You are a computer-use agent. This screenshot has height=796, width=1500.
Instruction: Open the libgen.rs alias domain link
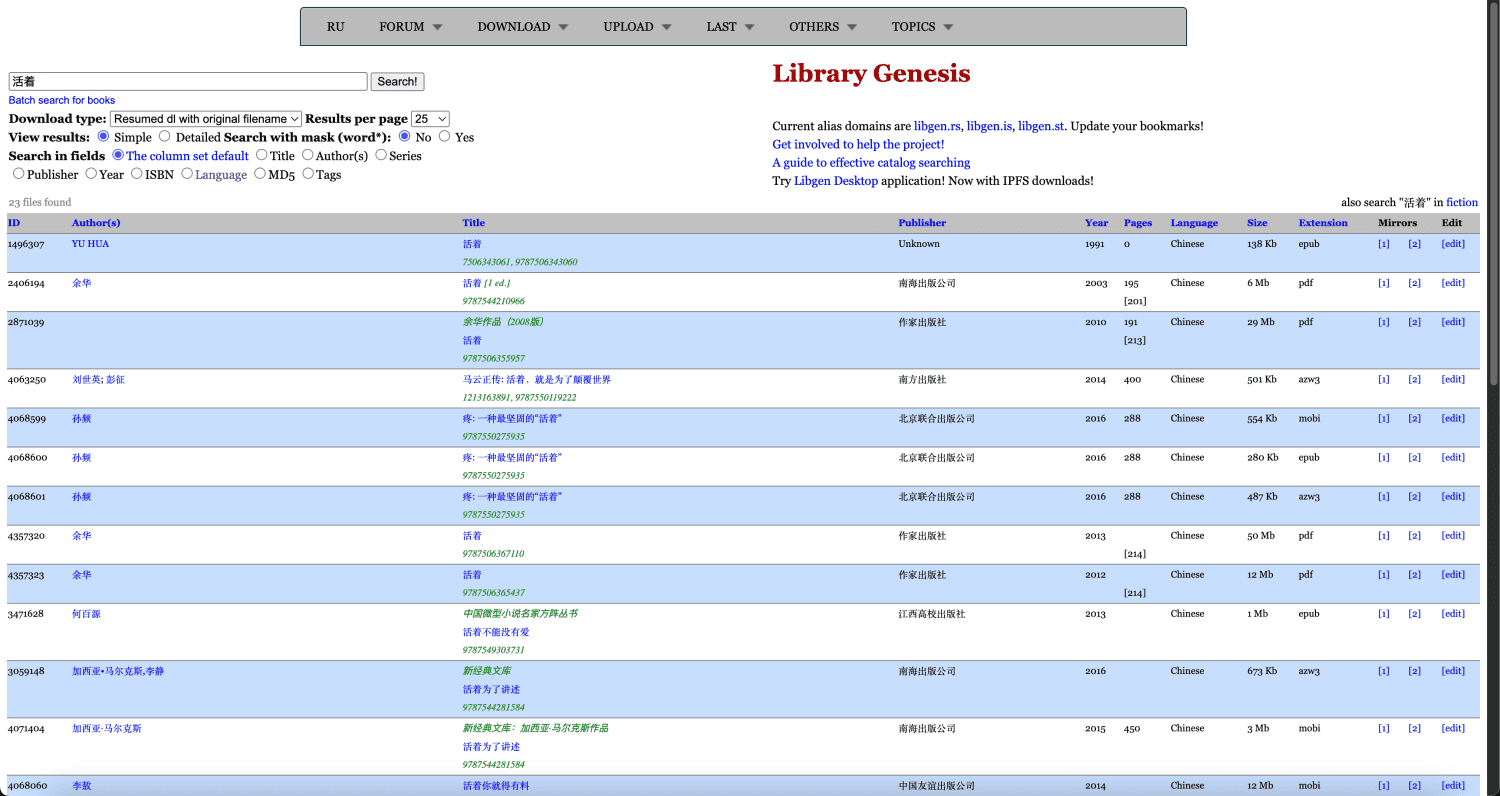coord(937,126)
